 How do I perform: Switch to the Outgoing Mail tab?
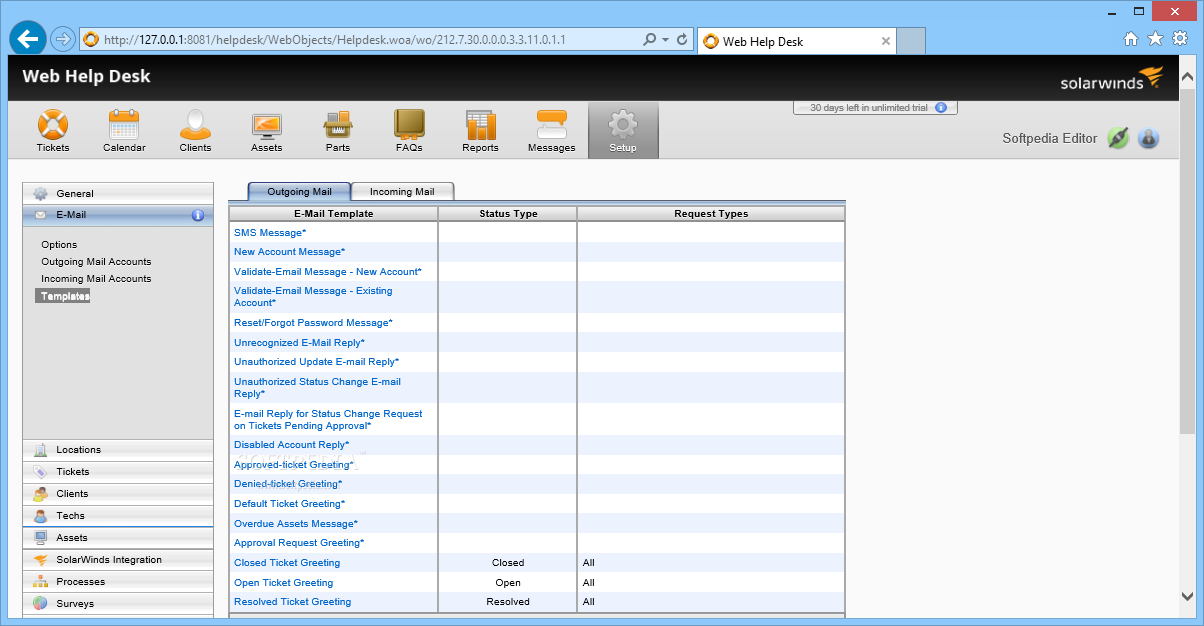tap(299, 191)
